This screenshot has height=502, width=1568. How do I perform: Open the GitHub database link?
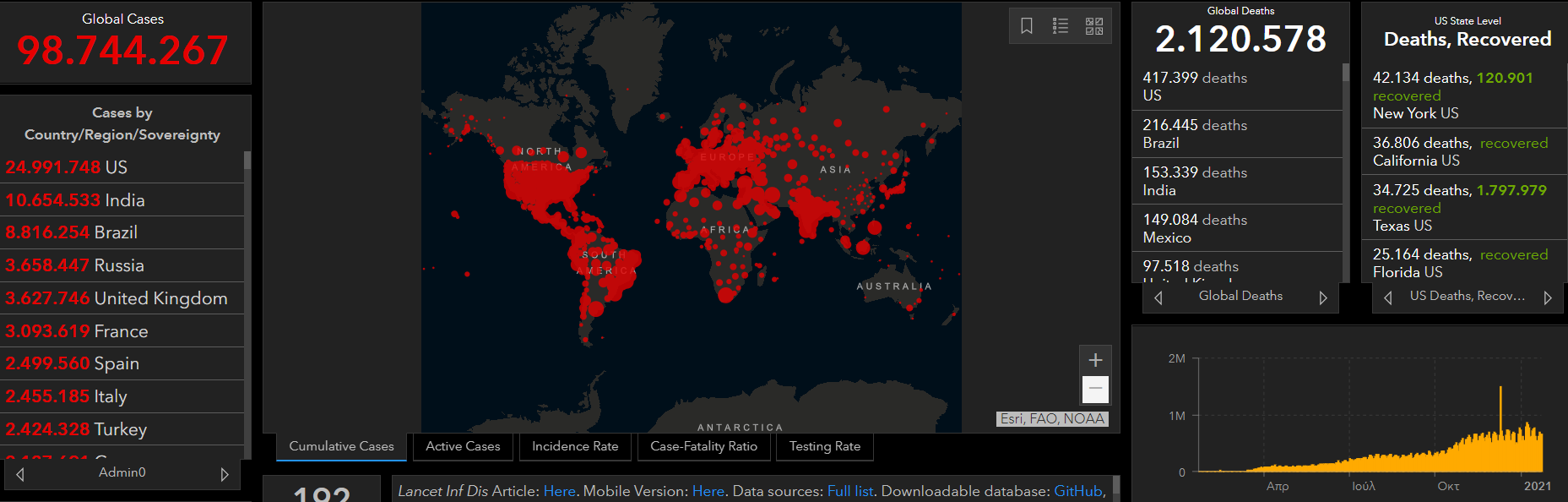tap(1077, 491)
